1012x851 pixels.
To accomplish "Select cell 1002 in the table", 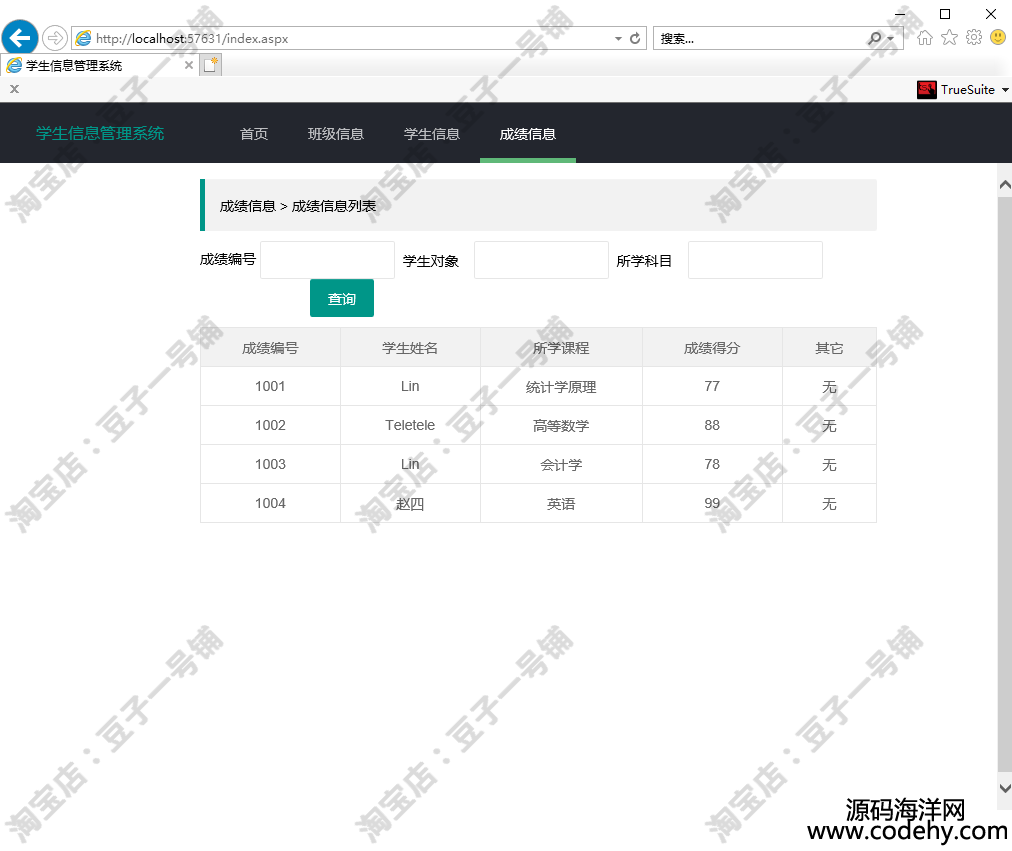I will click(x=270, y=425).
